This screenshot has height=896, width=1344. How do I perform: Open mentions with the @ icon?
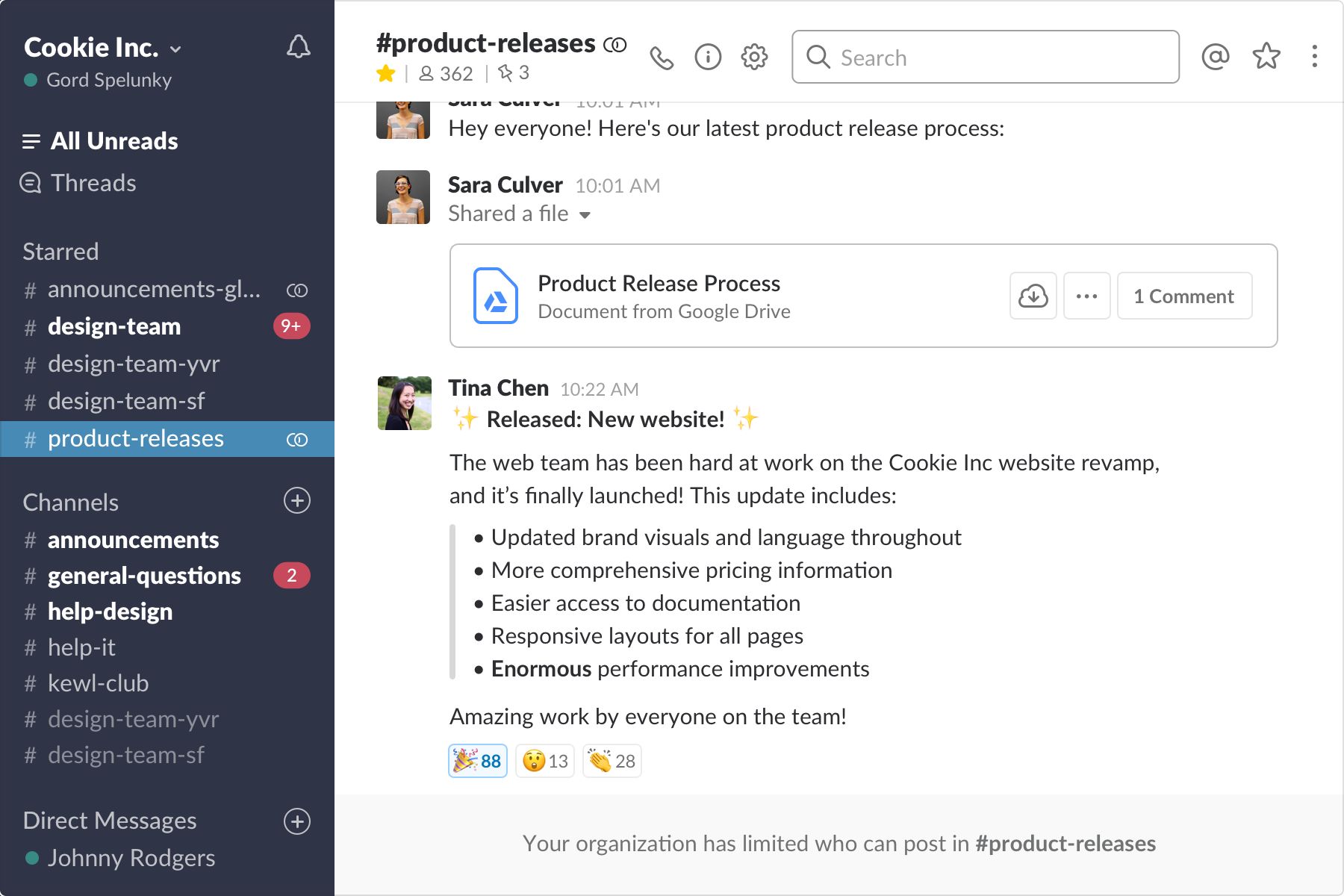click(1216, 56)
